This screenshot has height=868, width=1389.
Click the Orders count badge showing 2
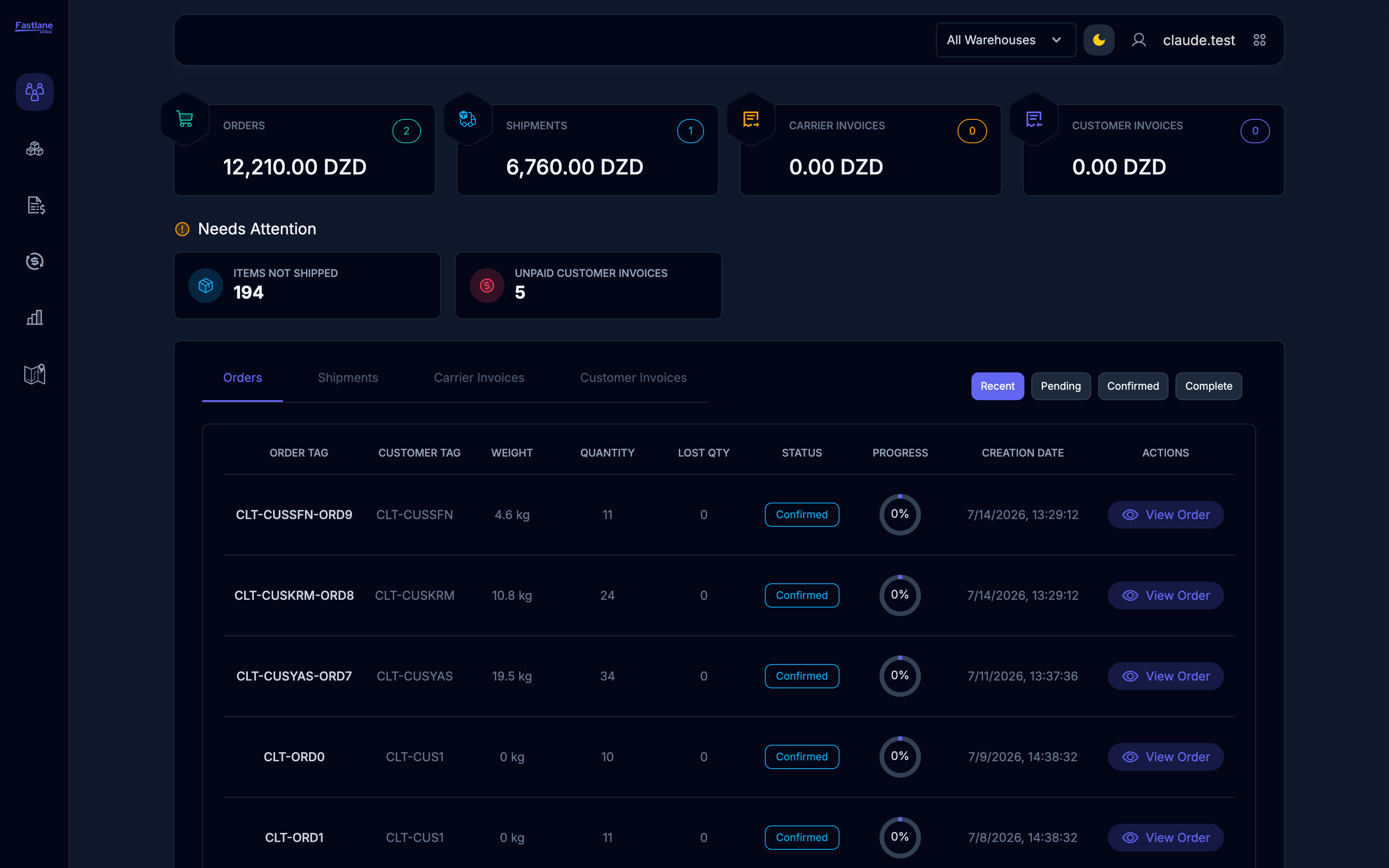coord(406,131)
